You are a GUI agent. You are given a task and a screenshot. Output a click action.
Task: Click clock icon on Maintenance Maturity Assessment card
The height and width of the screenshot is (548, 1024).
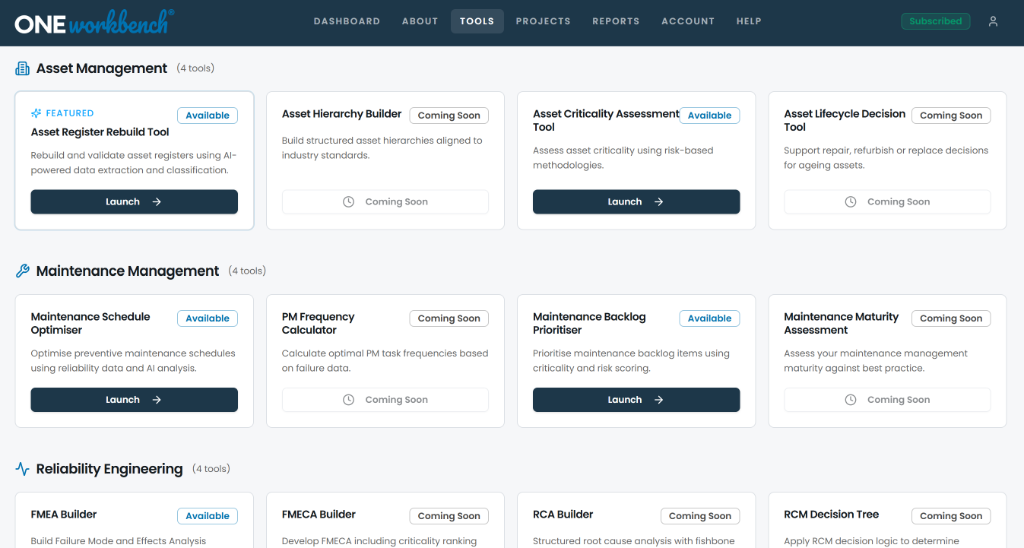[x=850, y=400]
